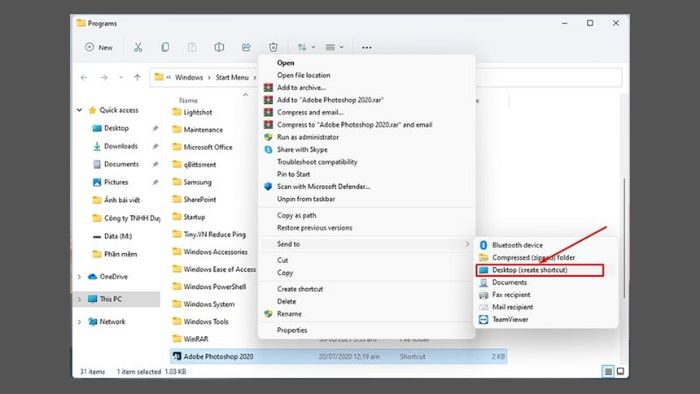Expand the OneDrive tree node
The image size is (700, 394).
[79, 277]
